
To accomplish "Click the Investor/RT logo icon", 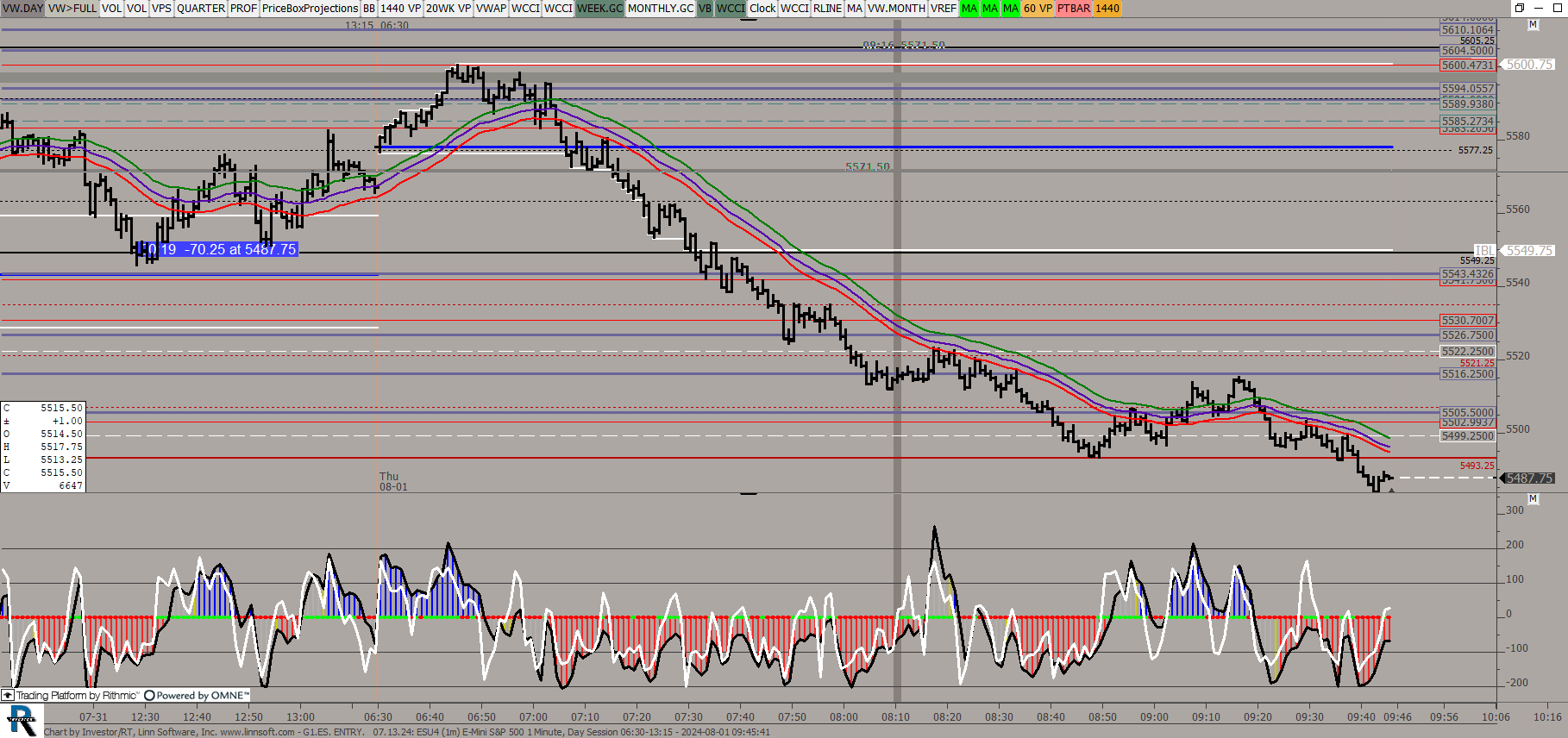I will 21,720.
